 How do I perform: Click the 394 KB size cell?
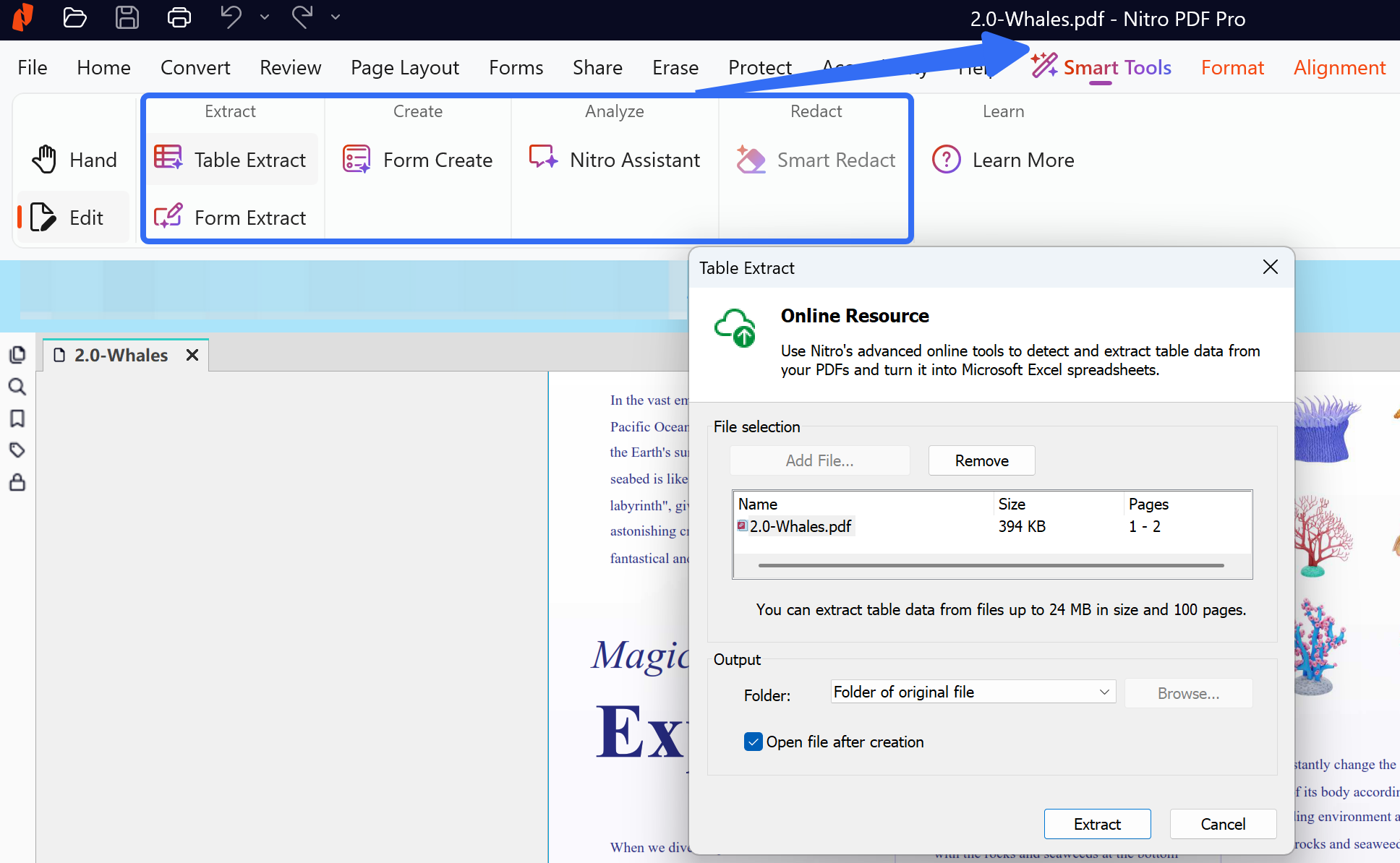click(x=1022, y=526)
